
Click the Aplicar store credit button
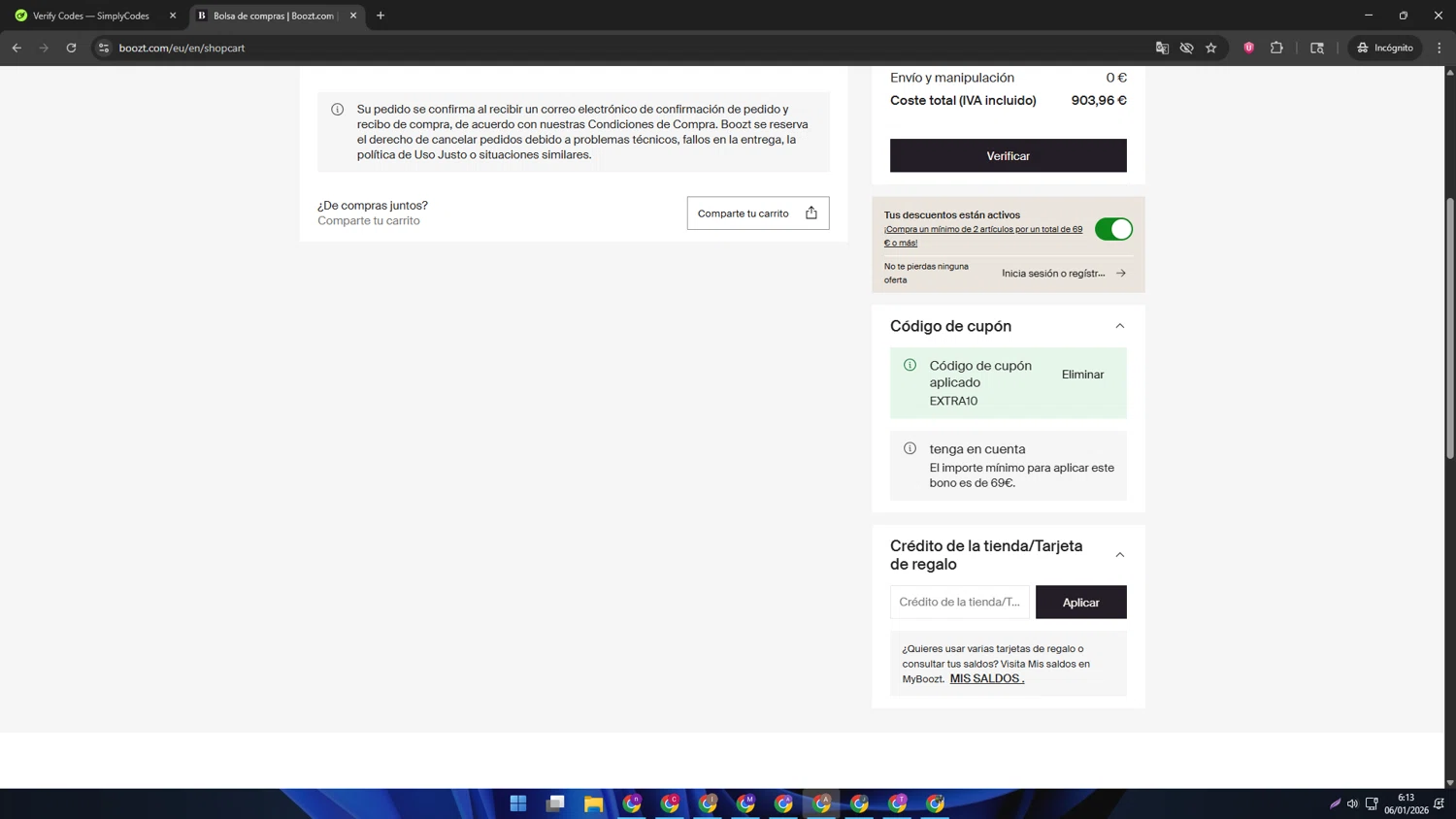(1081, 603)
